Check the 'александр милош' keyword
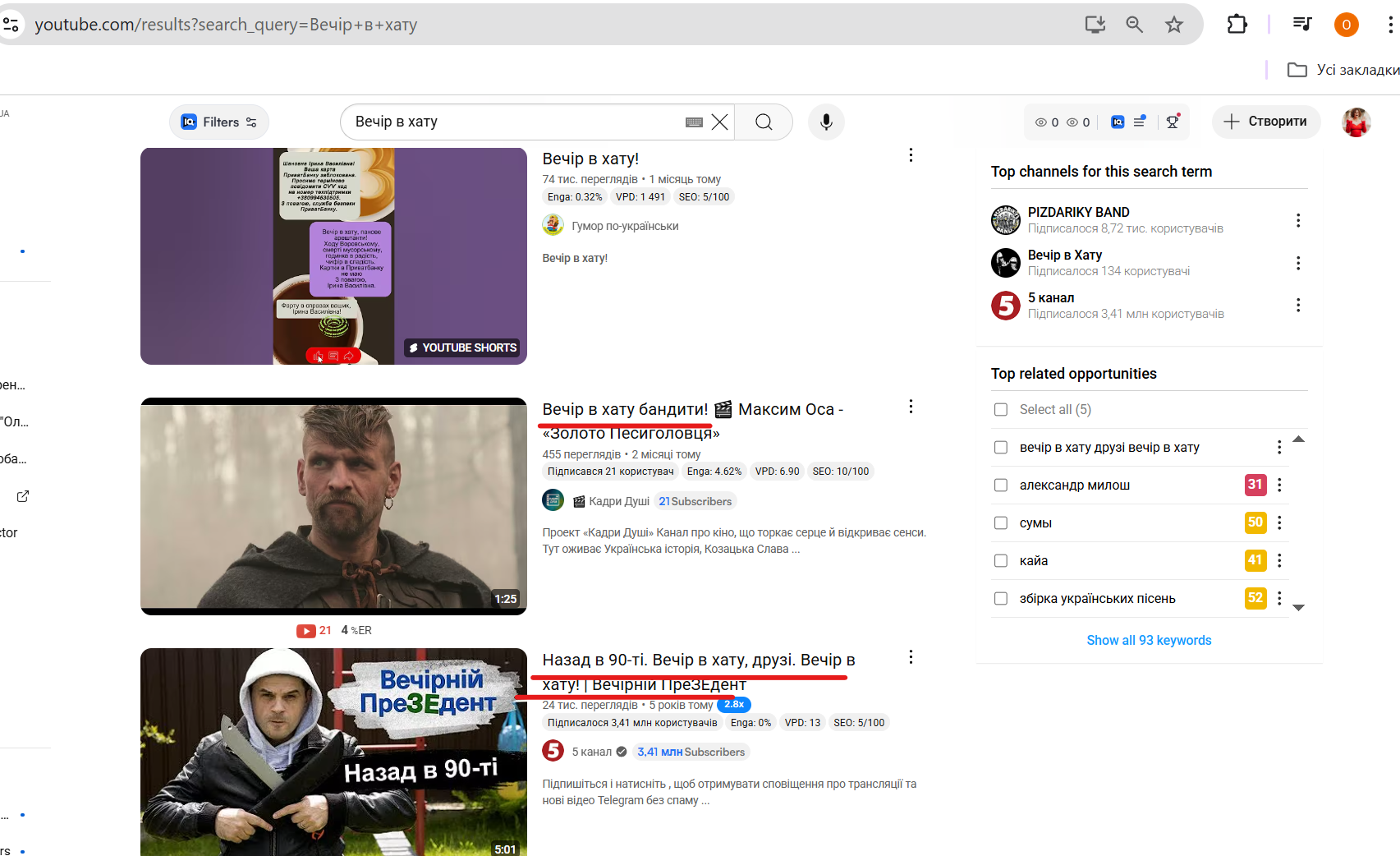1400x856 pixels. click(1001, 486)
